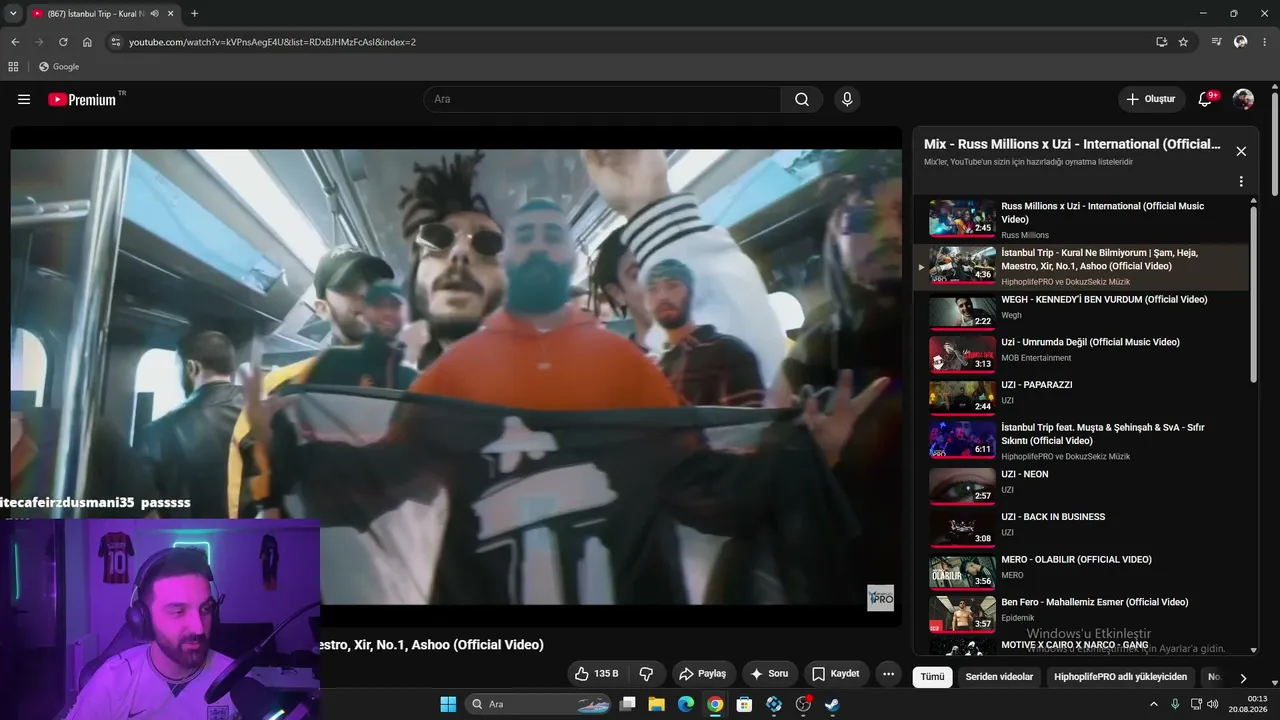Open the YouTube guide hamburger menu
Image resolution: width=1280 pixels, height=720 pixels.
[x=24, y=99]
